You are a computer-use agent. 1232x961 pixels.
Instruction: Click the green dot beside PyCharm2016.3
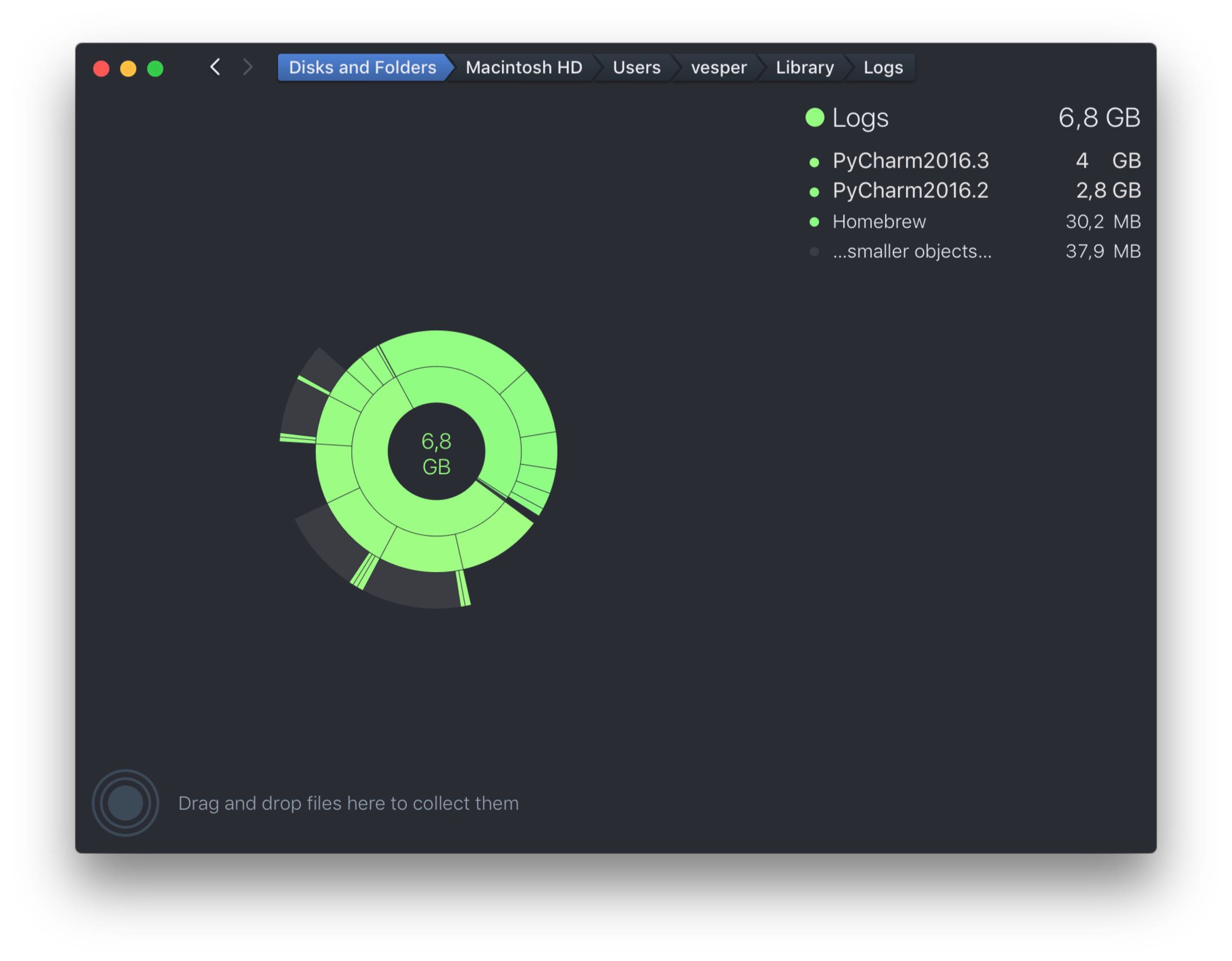click(814, 163)
